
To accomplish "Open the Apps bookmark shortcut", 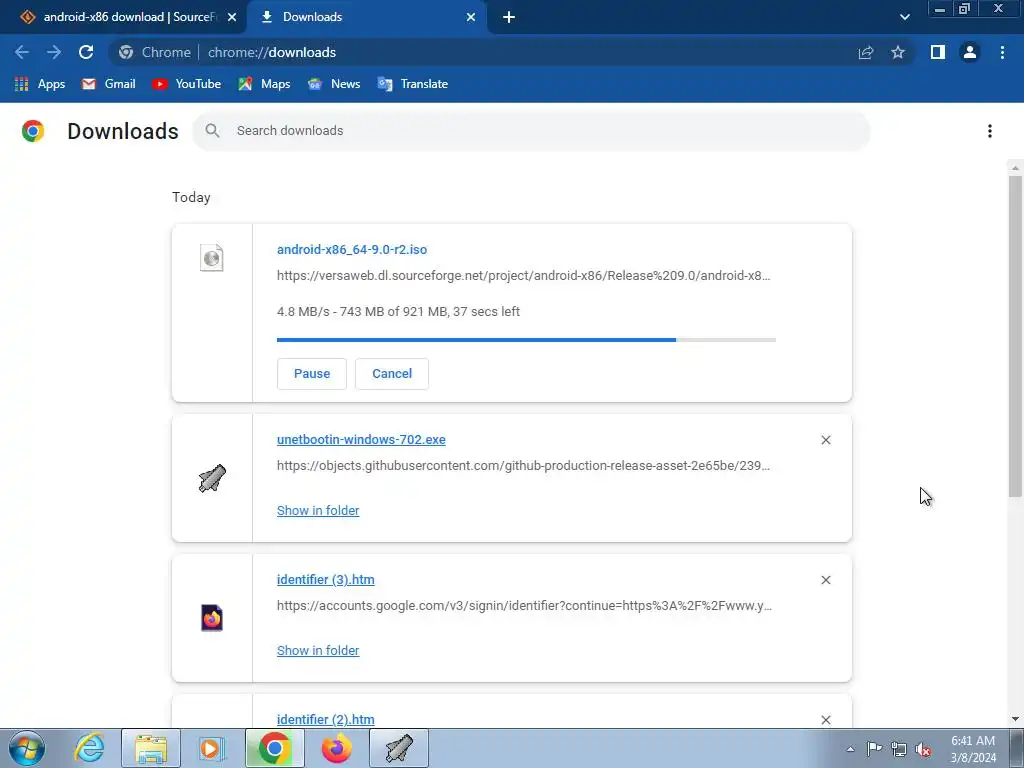I will click(40, 84).
